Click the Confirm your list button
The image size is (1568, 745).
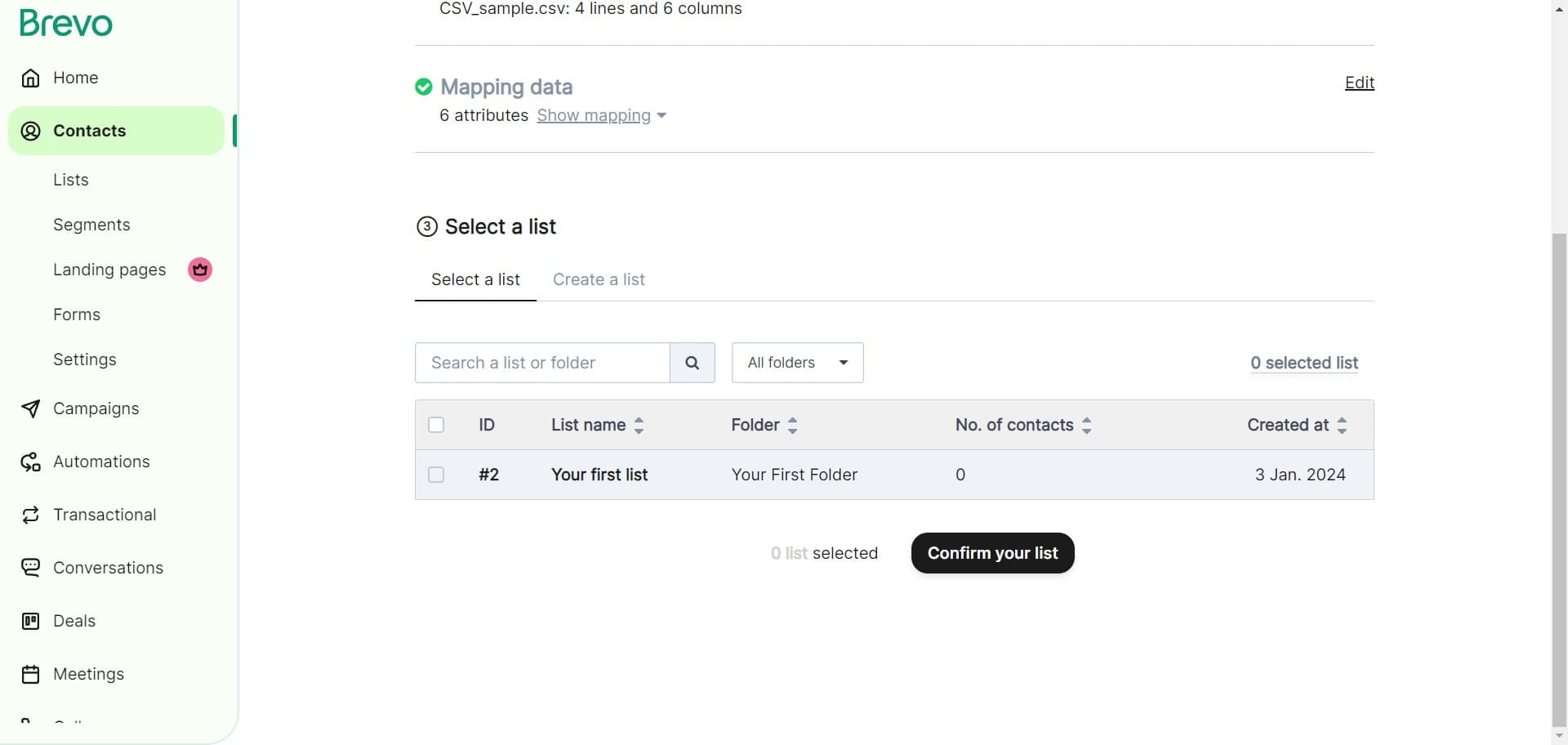coord(992,553)
